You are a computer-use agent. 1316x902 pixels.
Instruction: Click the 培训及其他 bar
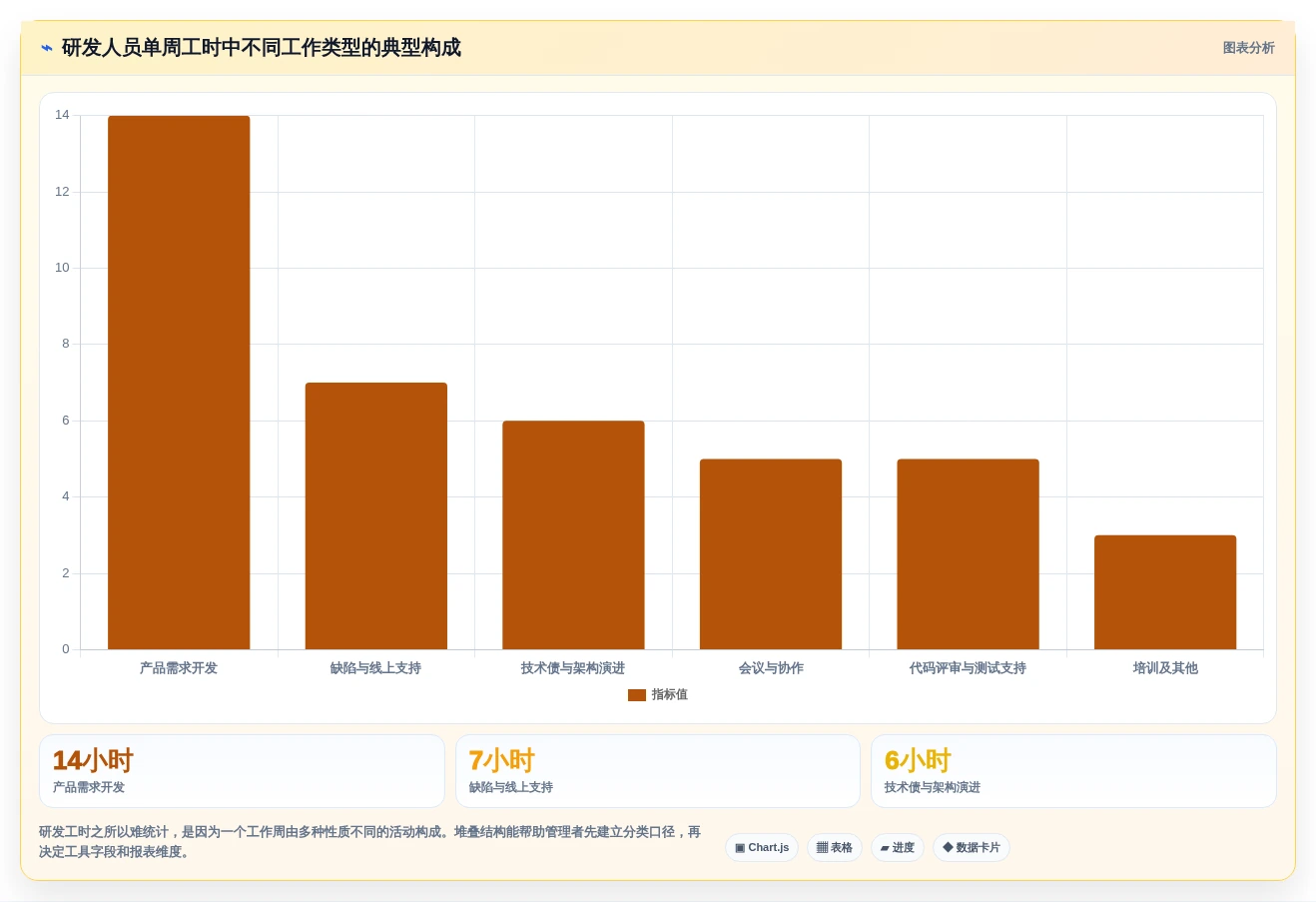click(1165, 592)
